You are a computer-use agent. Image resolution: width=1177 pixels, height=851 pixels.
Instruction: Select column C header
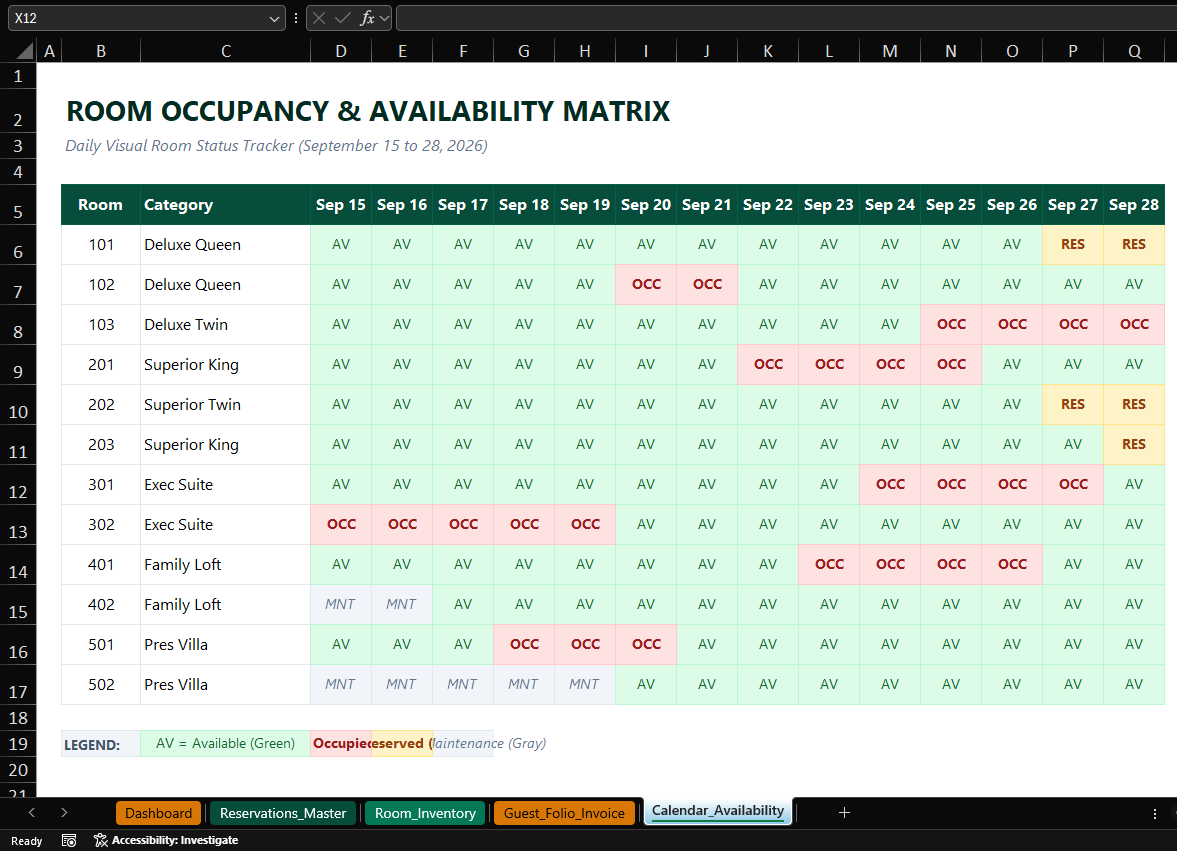[225, 51]
